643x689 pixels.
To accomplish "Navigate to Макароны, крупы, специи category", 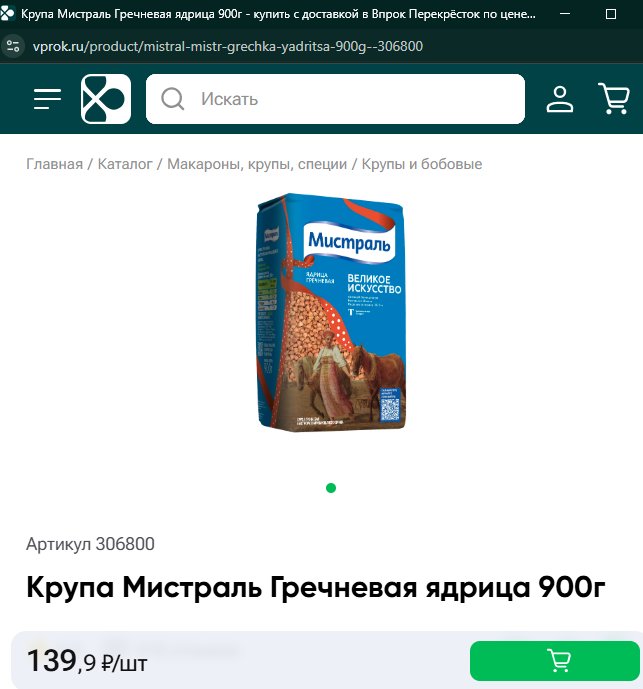I will [x=257, y=164].
